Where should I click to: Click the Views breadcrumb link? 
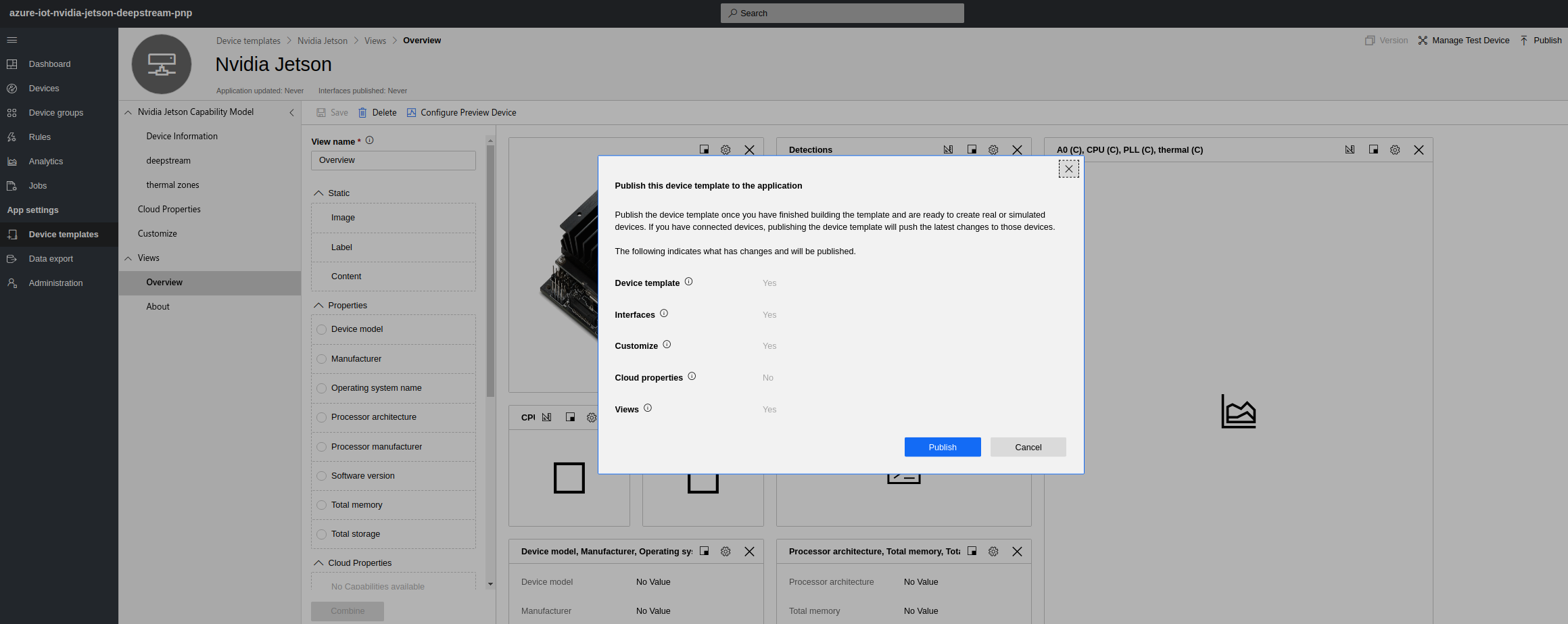pos(375,41)
